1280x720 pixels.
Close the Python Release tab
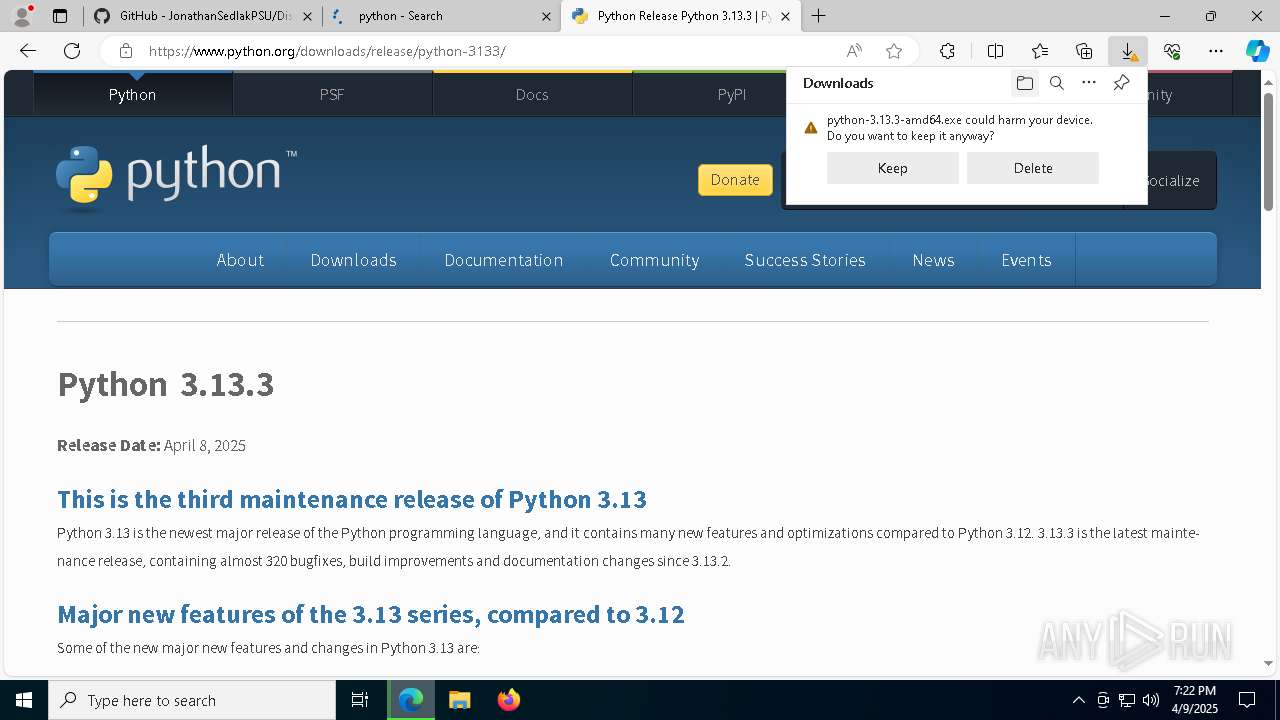786,16
